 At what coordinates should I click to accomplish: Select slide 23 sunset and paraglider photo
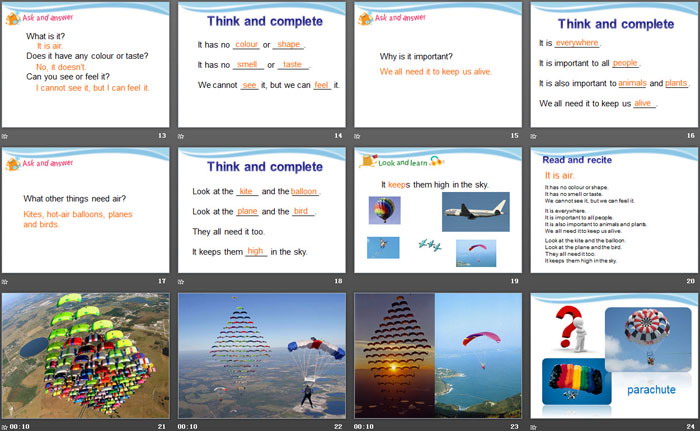coord(438,356)
